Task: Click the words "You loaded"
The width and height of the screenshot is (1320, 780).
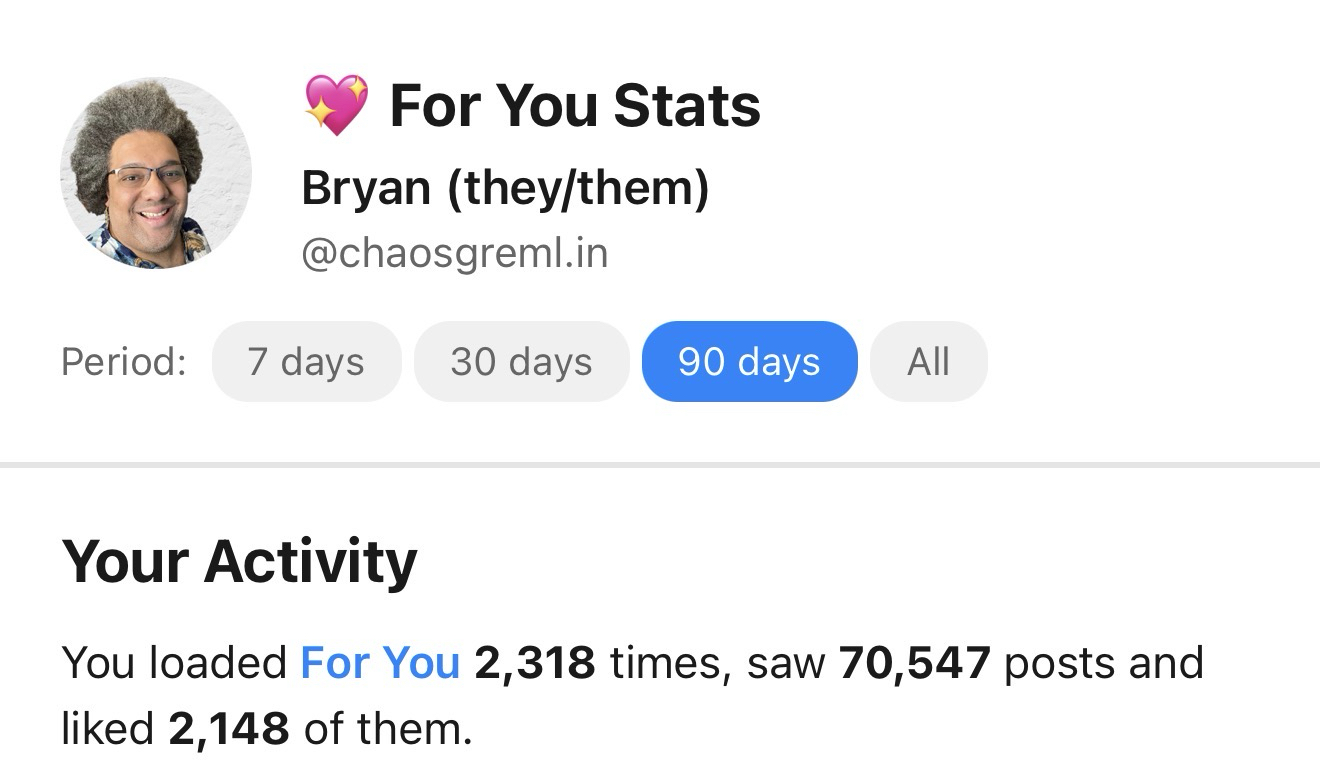Action: pyautogui.click(x=174, y=662)
